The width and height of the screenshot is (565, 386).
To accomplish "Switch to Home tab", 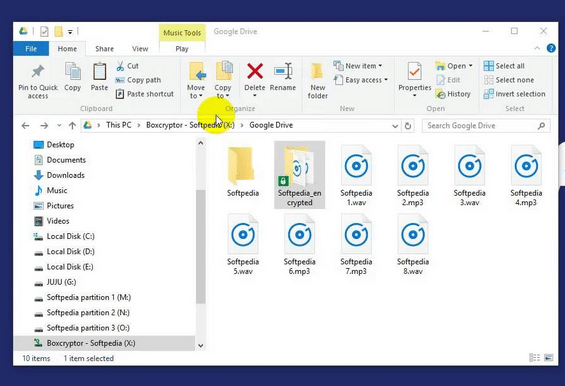I will coord(67,49).
